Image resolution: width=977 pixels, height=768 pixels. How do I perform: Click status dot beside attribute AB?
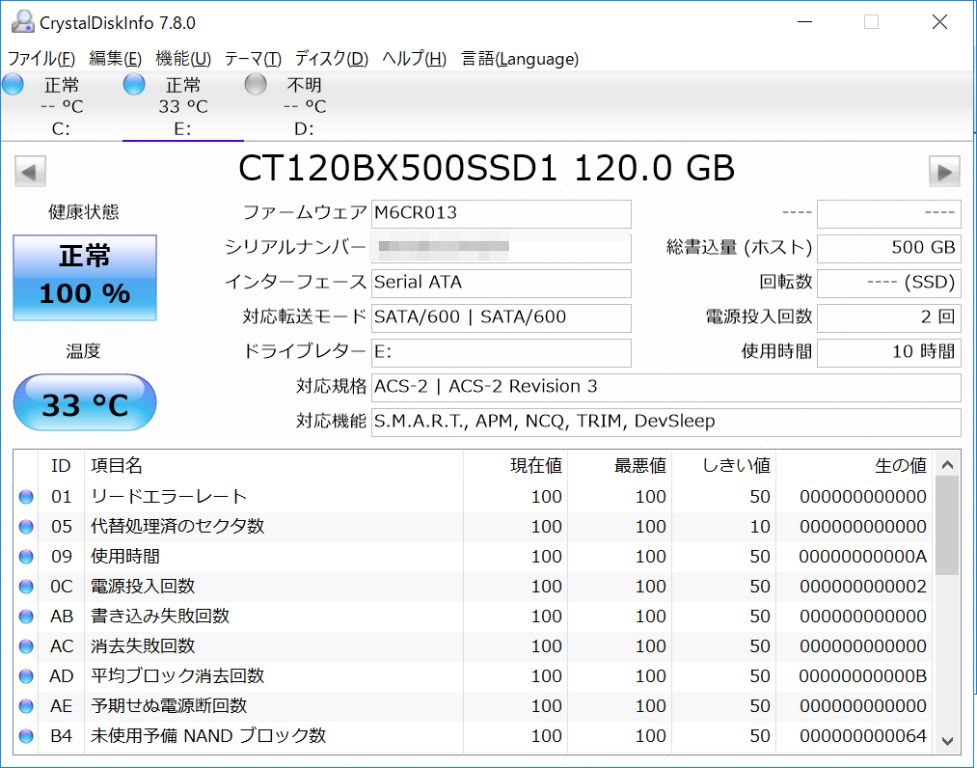click(x=26, y=616)
